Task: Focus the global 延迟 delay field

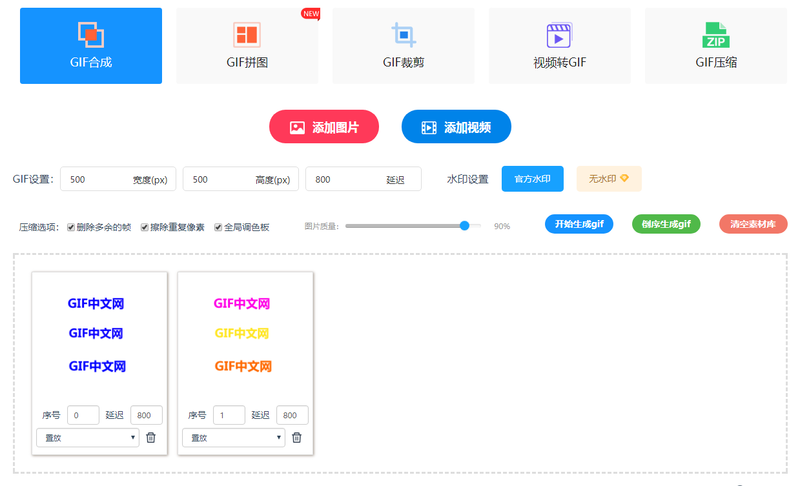Action: point(363,179)
